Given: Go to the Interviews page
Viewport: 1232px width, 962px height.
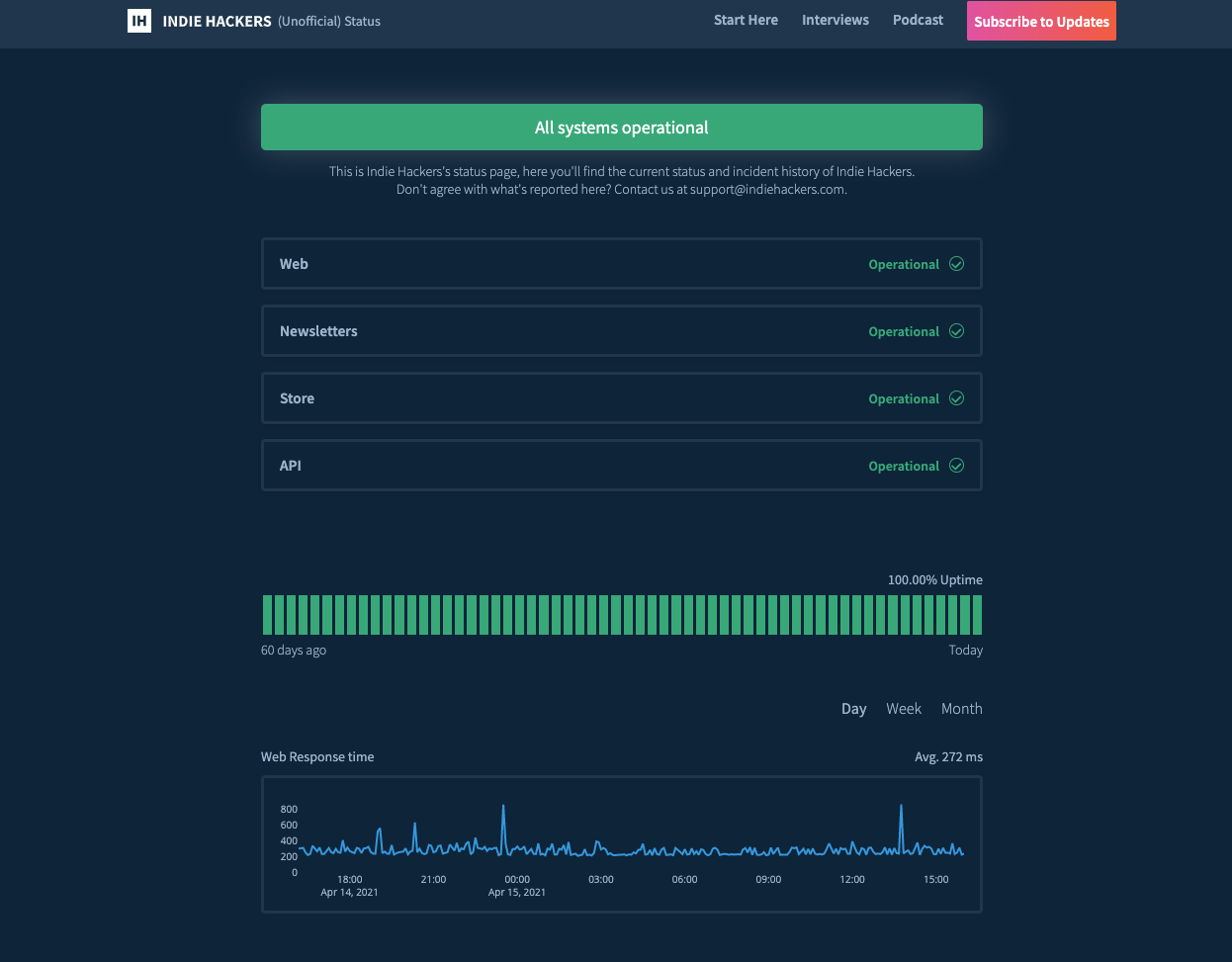Looking at the screenshot, I should pos(836,20).
